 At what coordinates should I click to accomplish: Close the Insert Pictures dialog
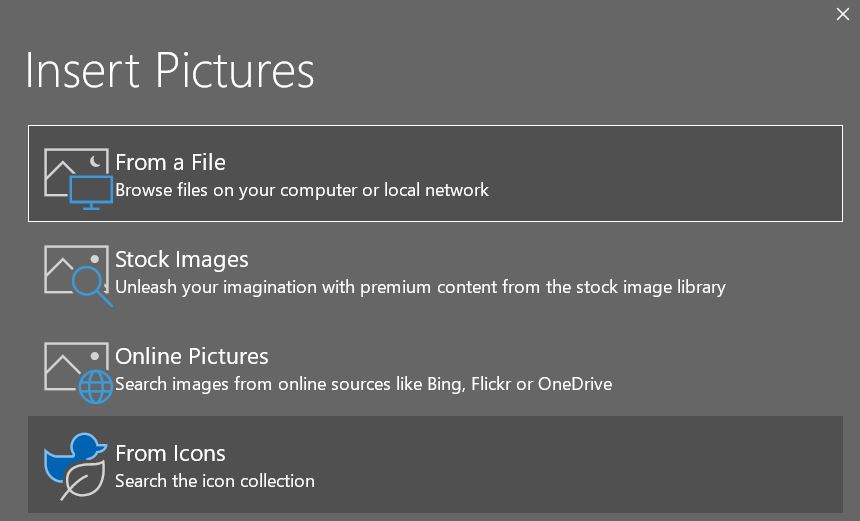pyautogui.click(x=842, y=14)
